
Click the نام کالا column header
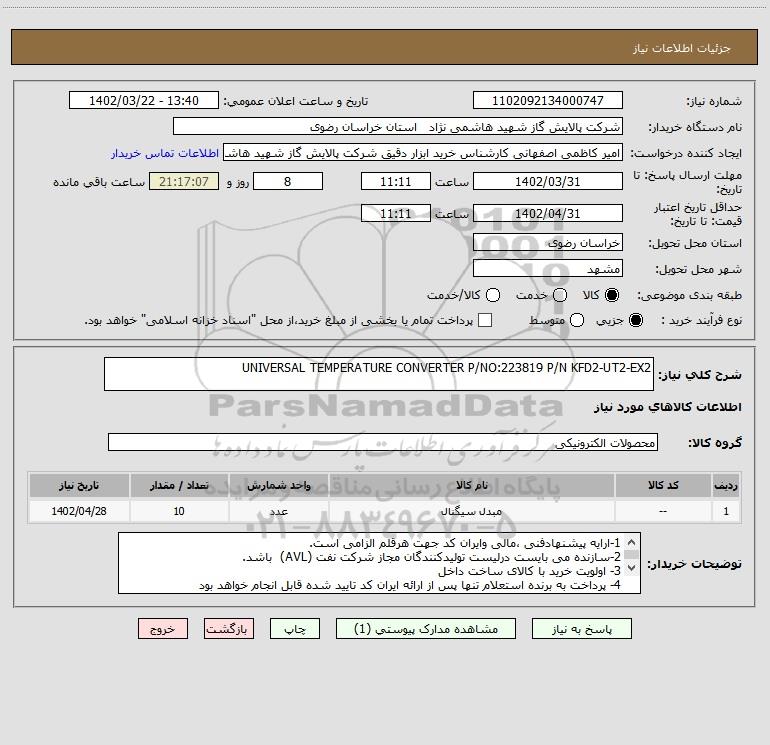pos(472,485)
